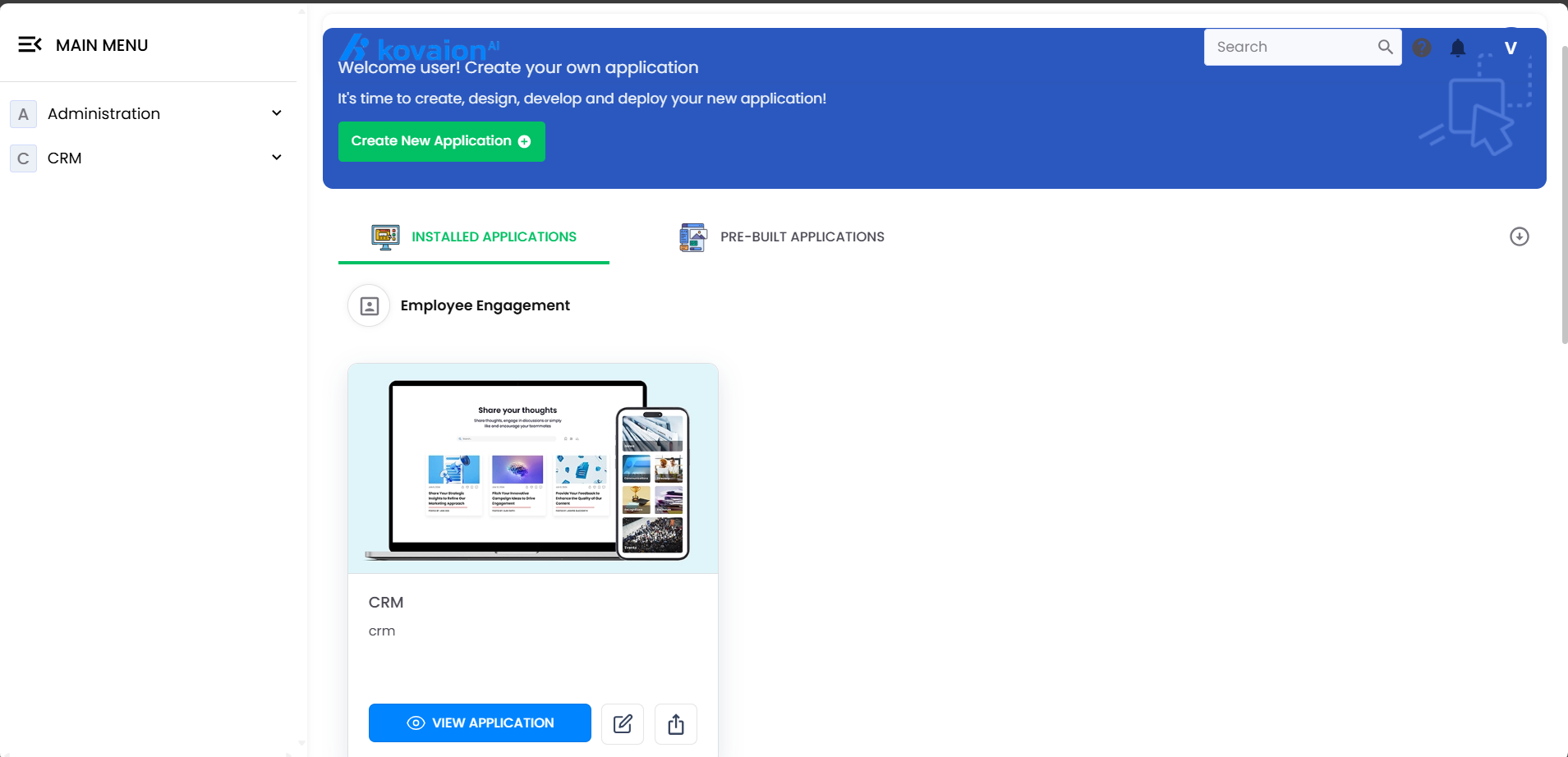
Task: Click inside the search input field
Action: 1281,47
